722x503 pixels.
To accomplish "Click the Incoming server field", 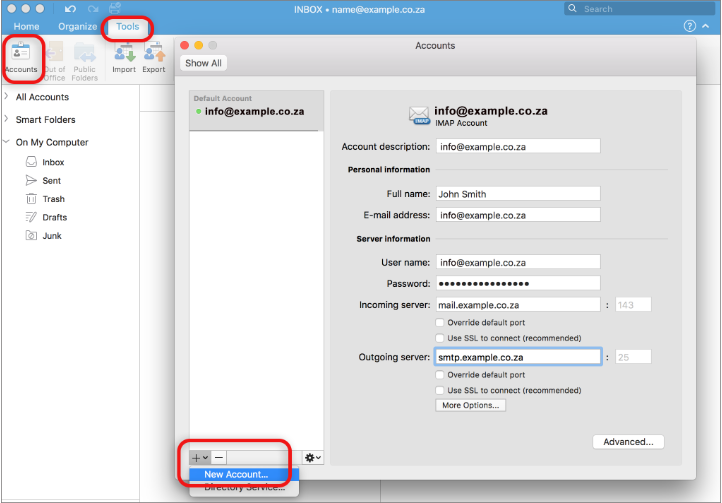I will coord(518,305).
